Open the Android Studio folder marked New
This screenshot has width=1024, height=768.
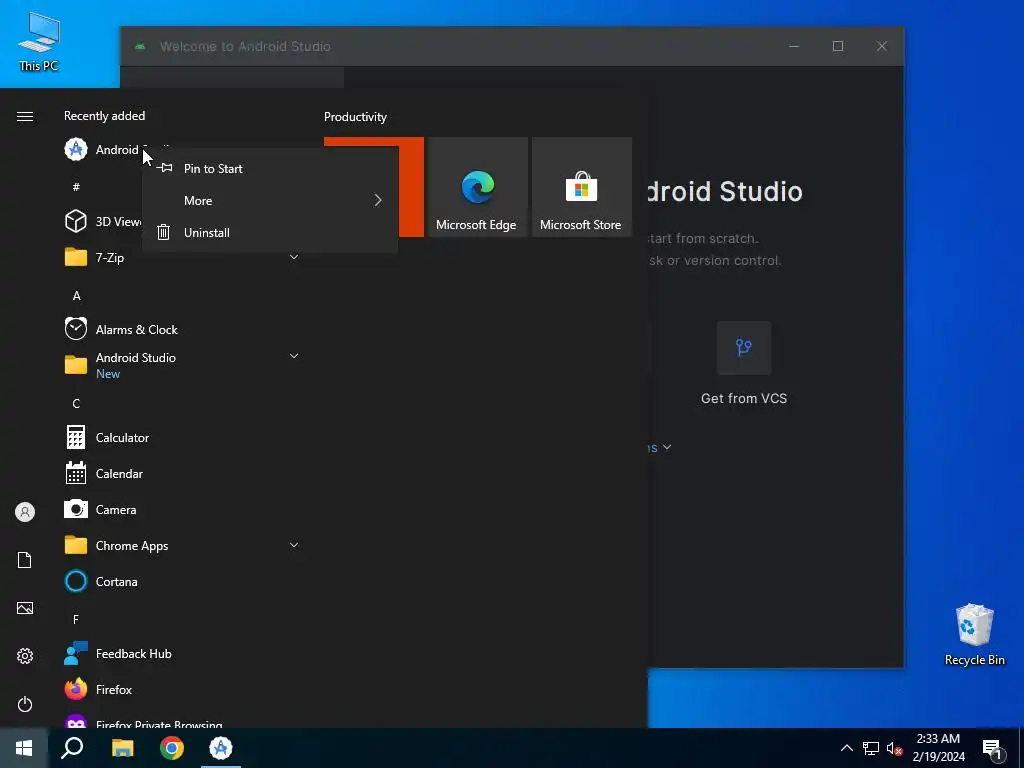click(x=183, y=365)
